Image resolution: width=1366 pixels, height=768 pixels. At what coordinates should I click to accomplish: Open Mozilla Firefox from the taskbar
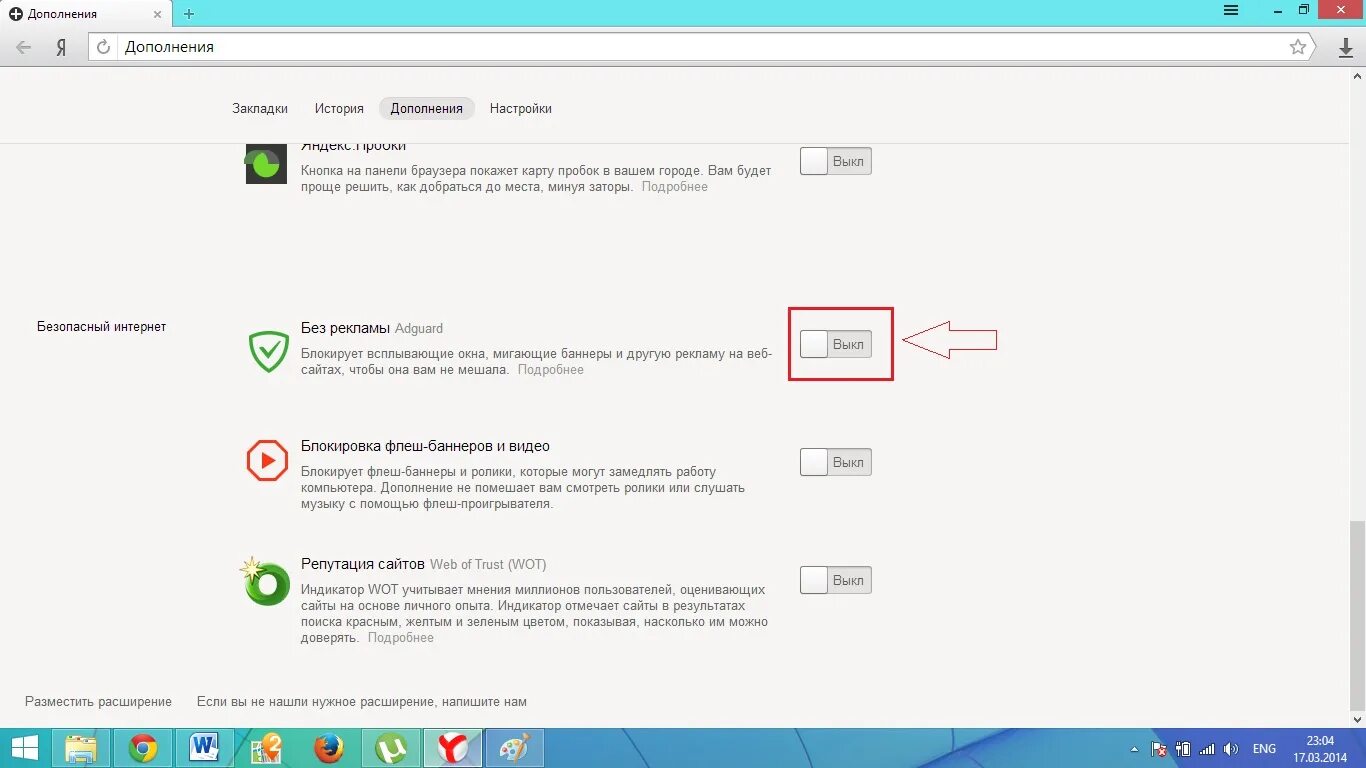tap(329, 748)
